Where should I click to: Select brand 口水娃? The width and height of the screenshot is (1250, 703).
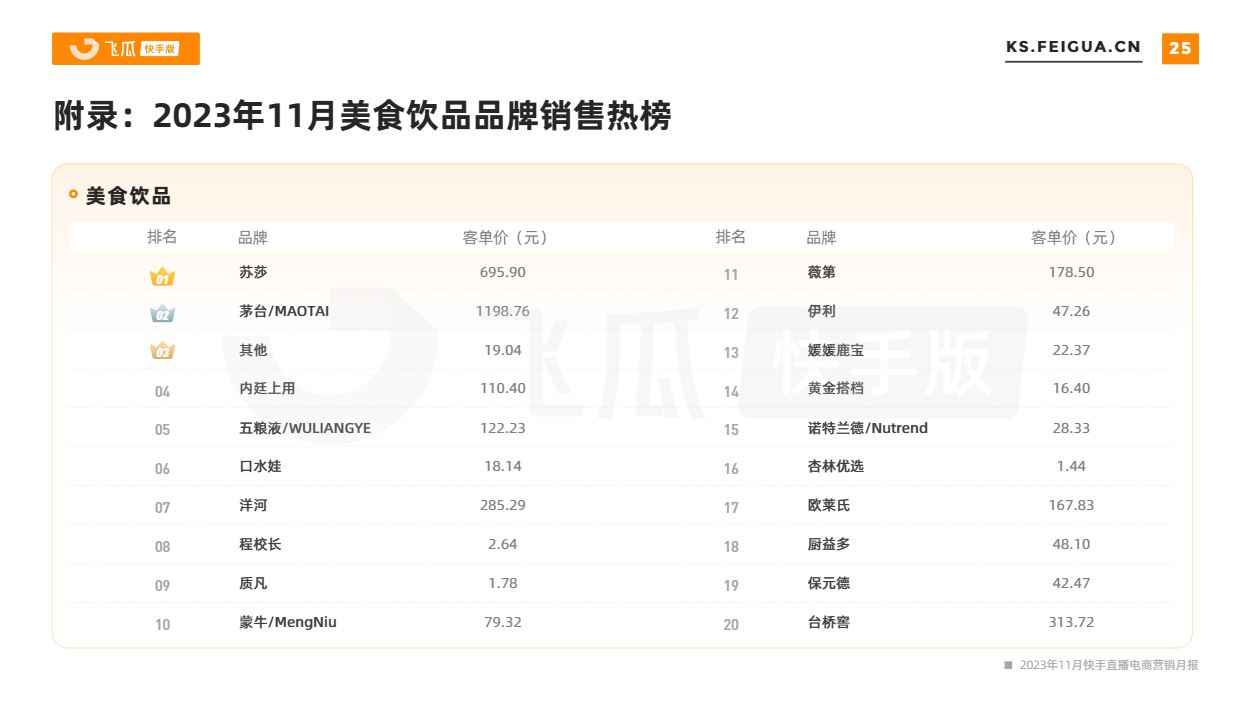click(260, 466)
